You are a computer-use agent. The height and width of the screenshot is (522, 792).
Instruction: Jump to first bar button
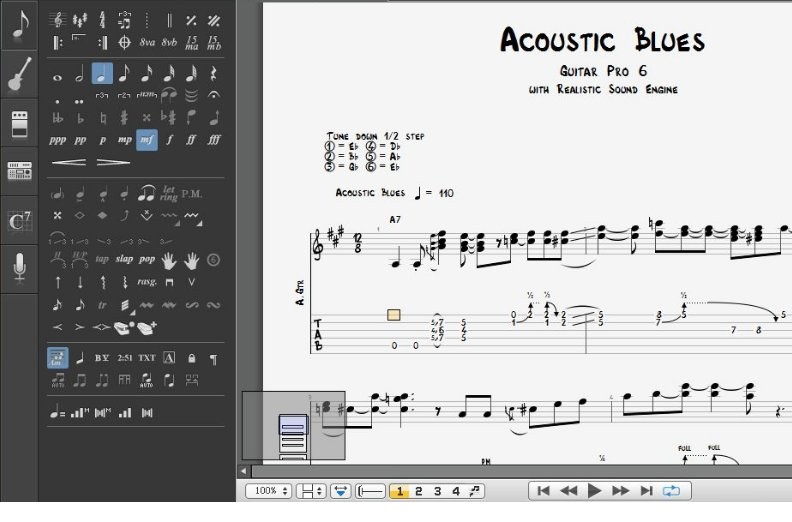(543, 491)
